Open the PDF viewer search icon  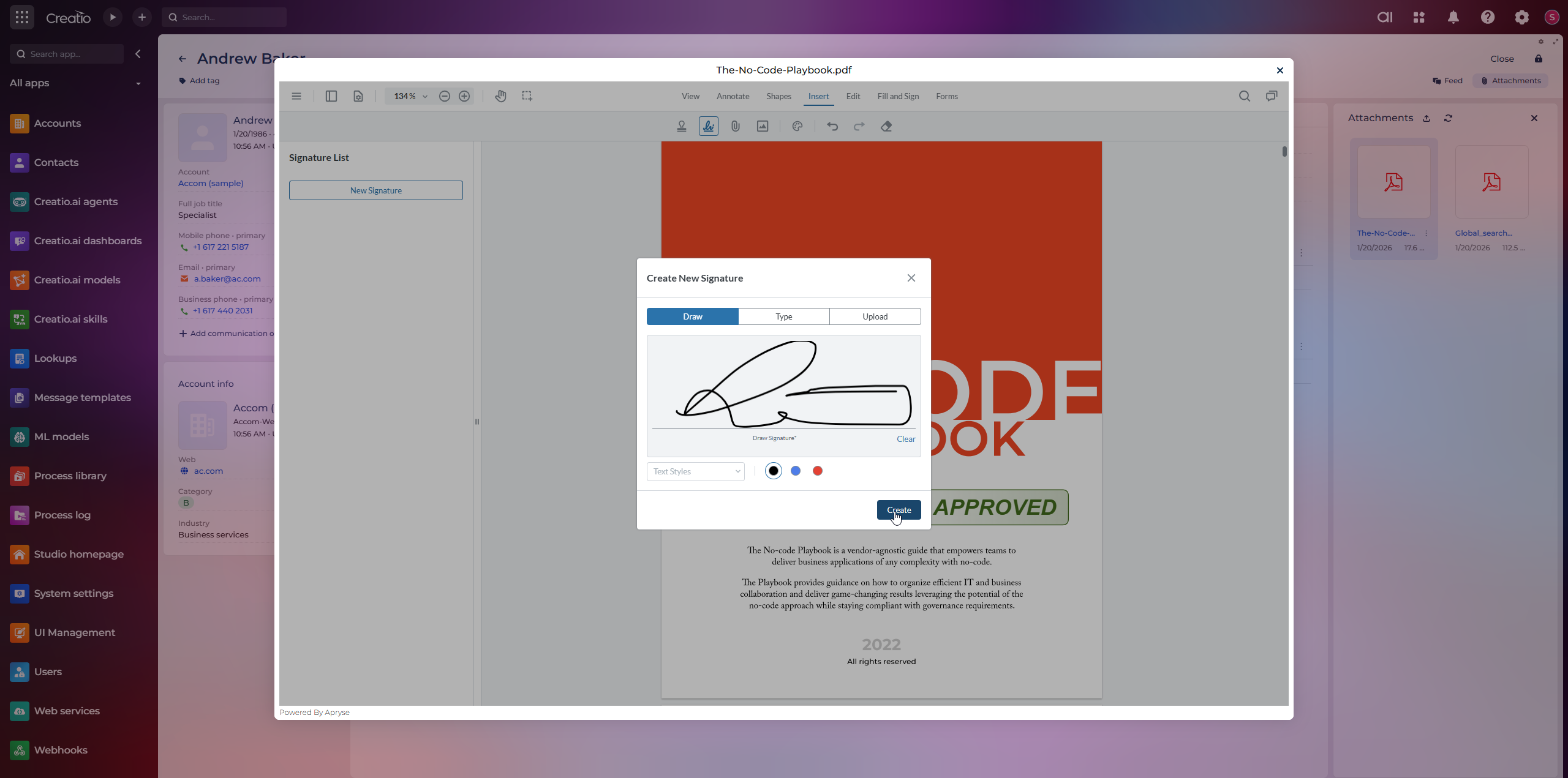[1244, 96]
